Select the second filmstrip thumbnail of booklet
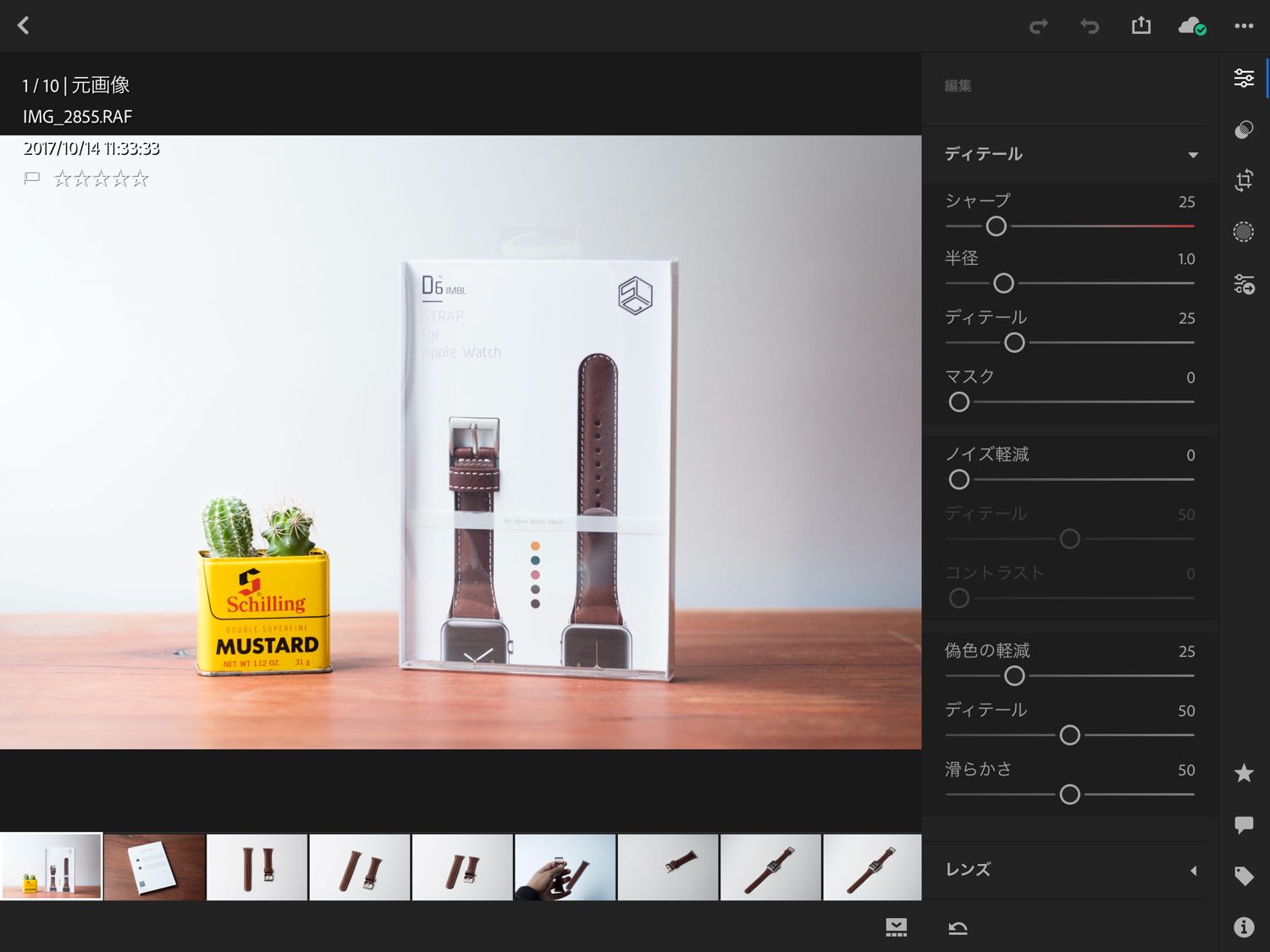The width and height of the screenshot is (1270, 952). click(154, 867)
